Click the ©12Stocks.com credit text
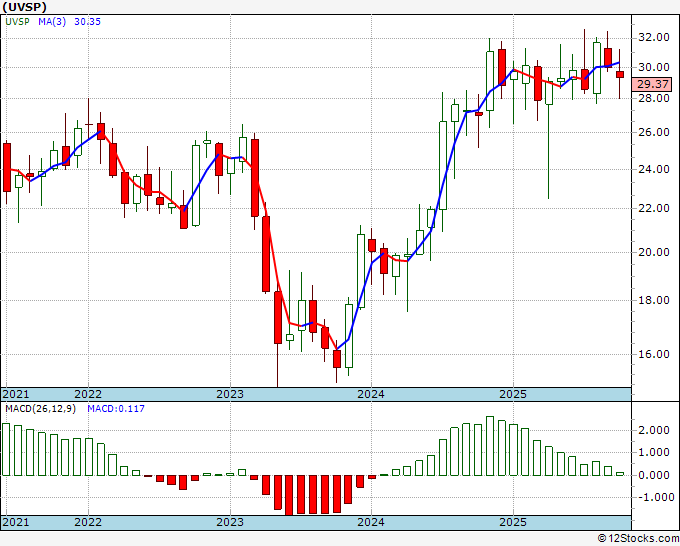The width and height of the screenshot is (680, 546). coord(638,539)
